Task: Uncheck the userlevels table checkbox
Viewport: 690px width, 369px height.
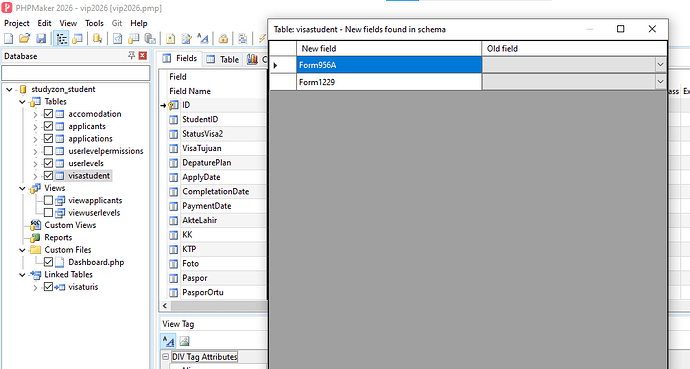Action: point(48,163)
